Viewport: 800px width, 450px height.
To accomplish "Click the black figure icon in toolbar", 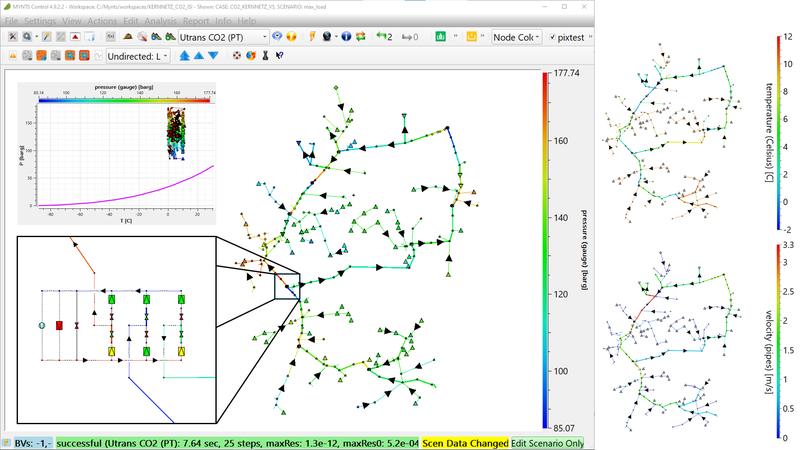I will coord(265,56).
